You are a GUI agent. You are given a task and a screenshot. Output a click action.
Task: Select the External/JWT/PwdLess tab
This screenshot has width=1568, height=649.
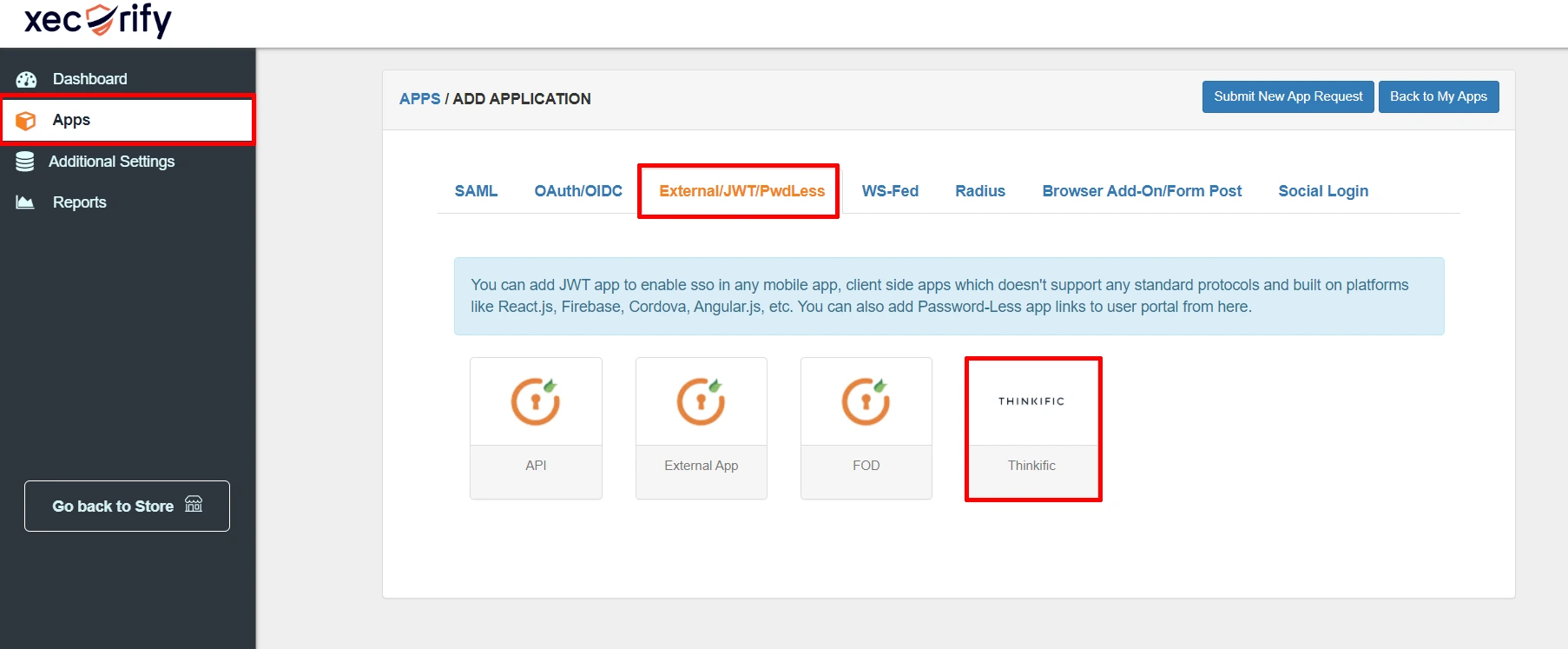(741, 191)
